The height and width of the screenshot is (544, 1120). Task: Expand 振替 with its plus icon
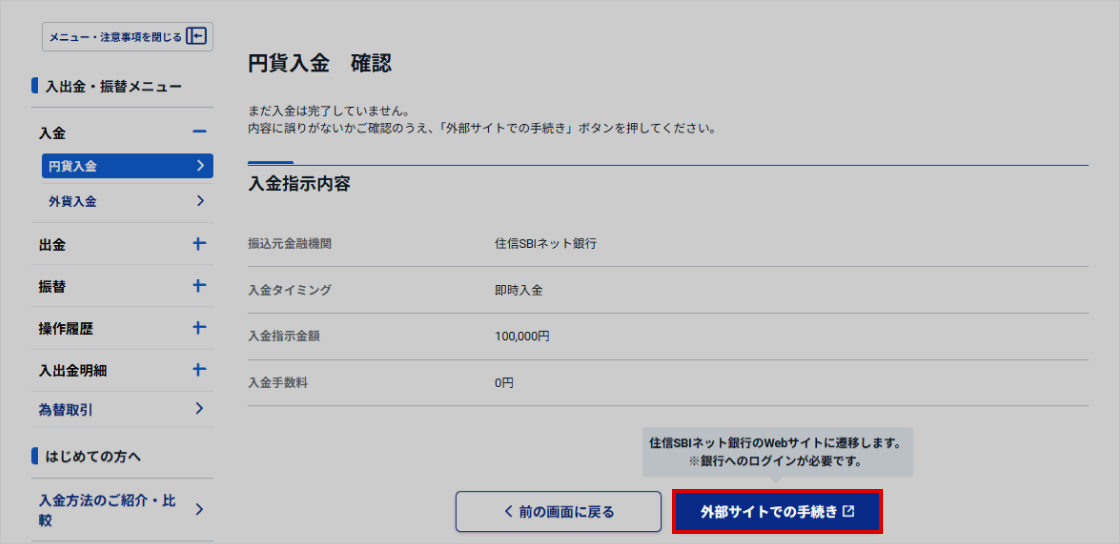[x=199, y=286]
